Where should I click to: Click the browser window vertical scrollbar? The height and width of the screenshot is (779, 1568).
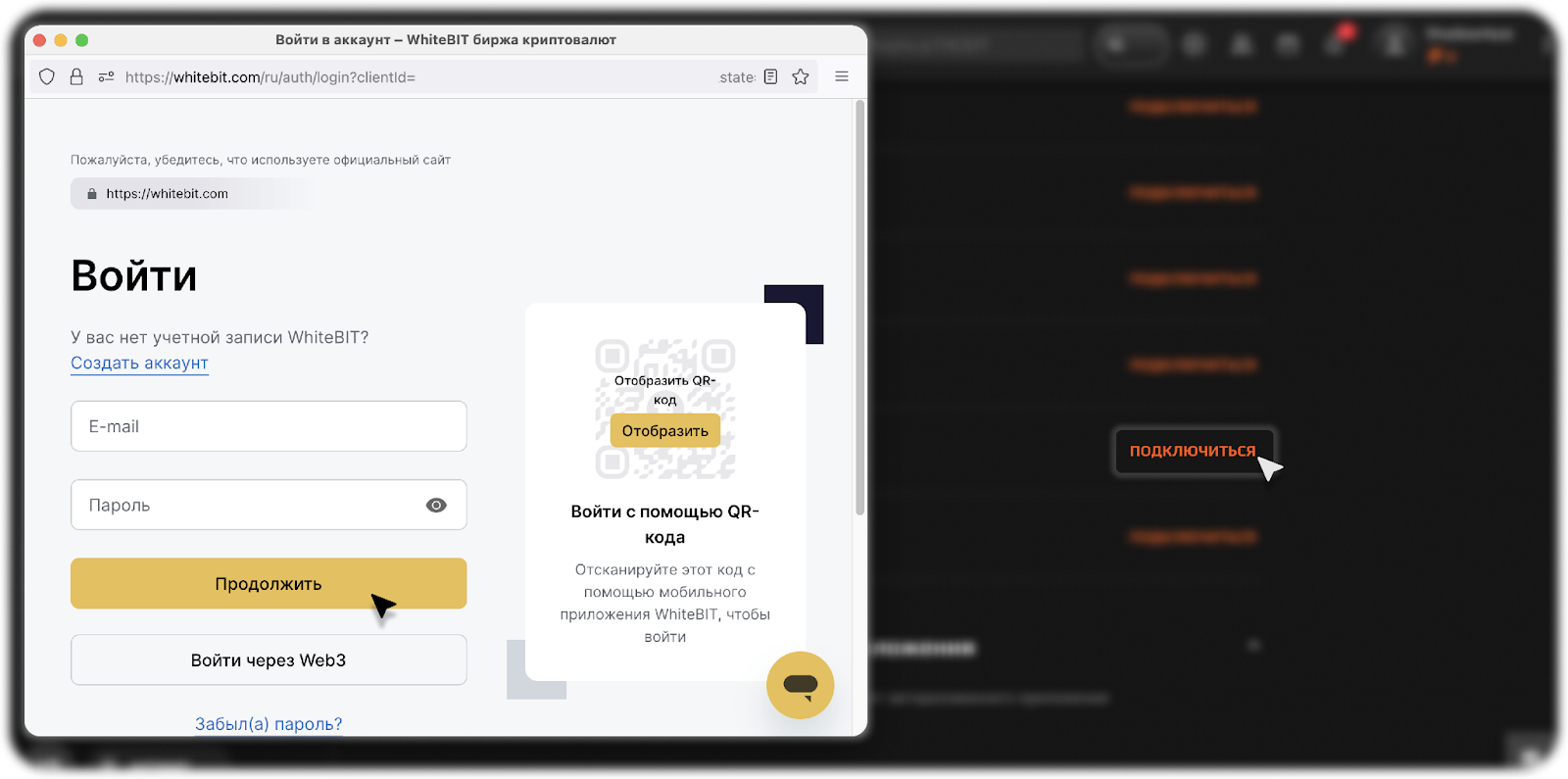click(859, 307)
